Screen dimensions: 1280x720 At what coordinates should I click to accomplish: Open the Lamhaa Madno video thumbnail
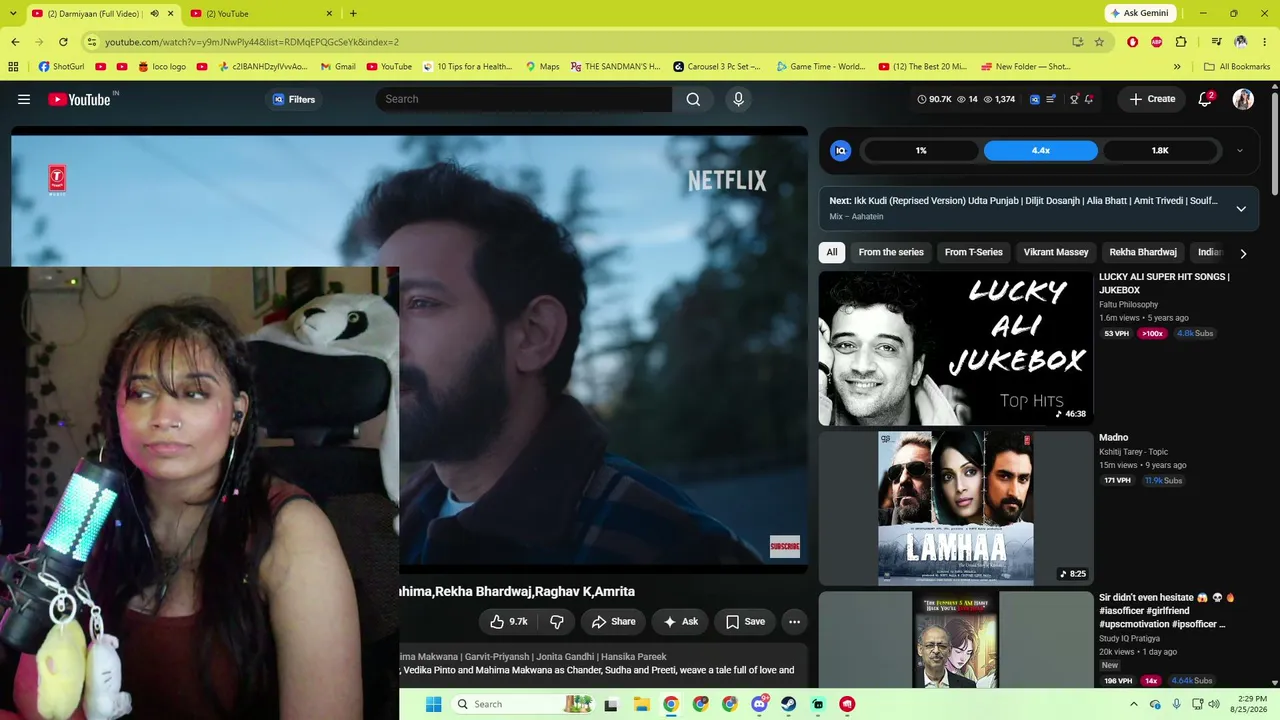[956, 508]
